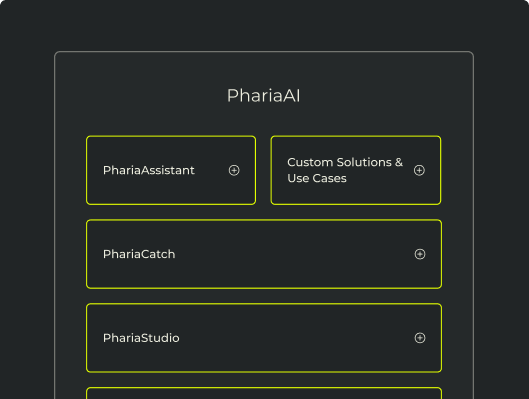Click the circled plus icon in PhariaCatch row
529x399 pixels.
420,254
